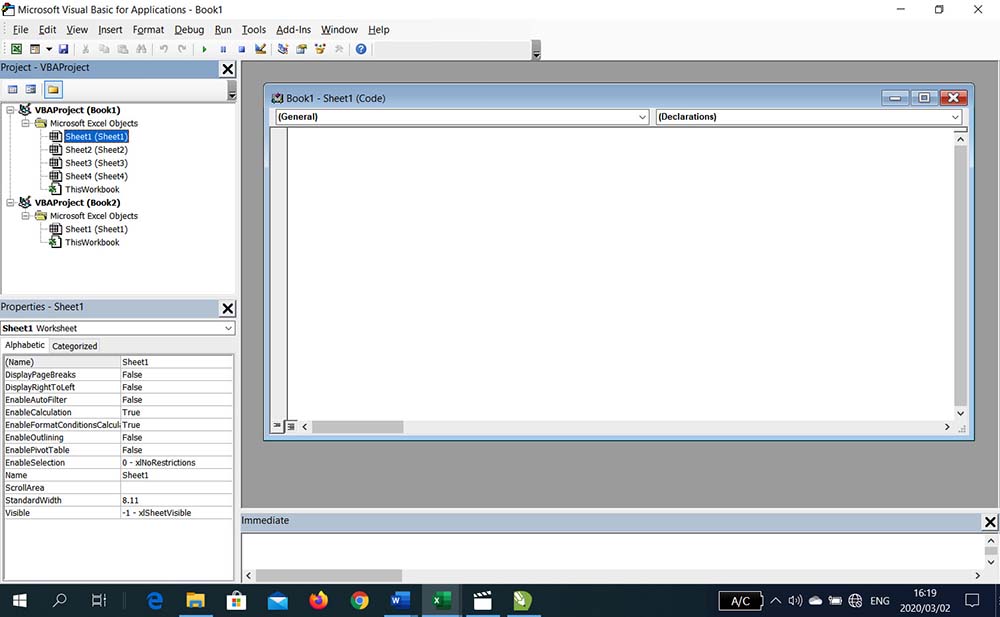Click the code window horizontal scrollbar thumb

357,427
